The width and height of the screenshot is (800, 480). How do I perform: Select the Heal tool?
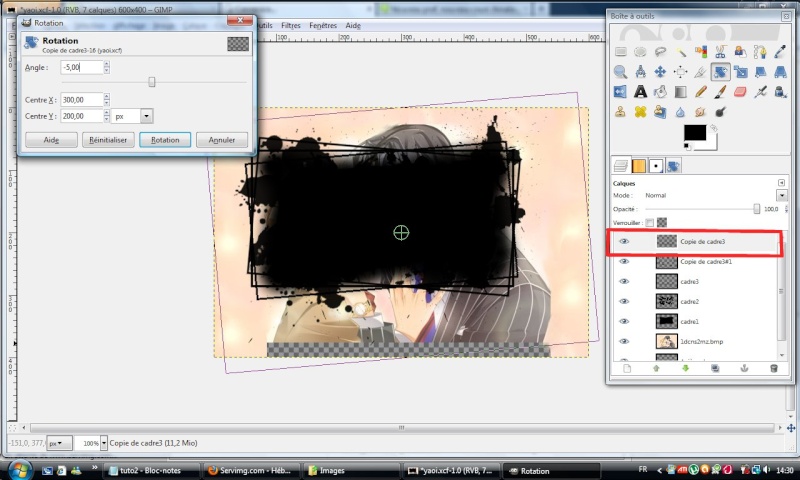(x=640, y=112)
